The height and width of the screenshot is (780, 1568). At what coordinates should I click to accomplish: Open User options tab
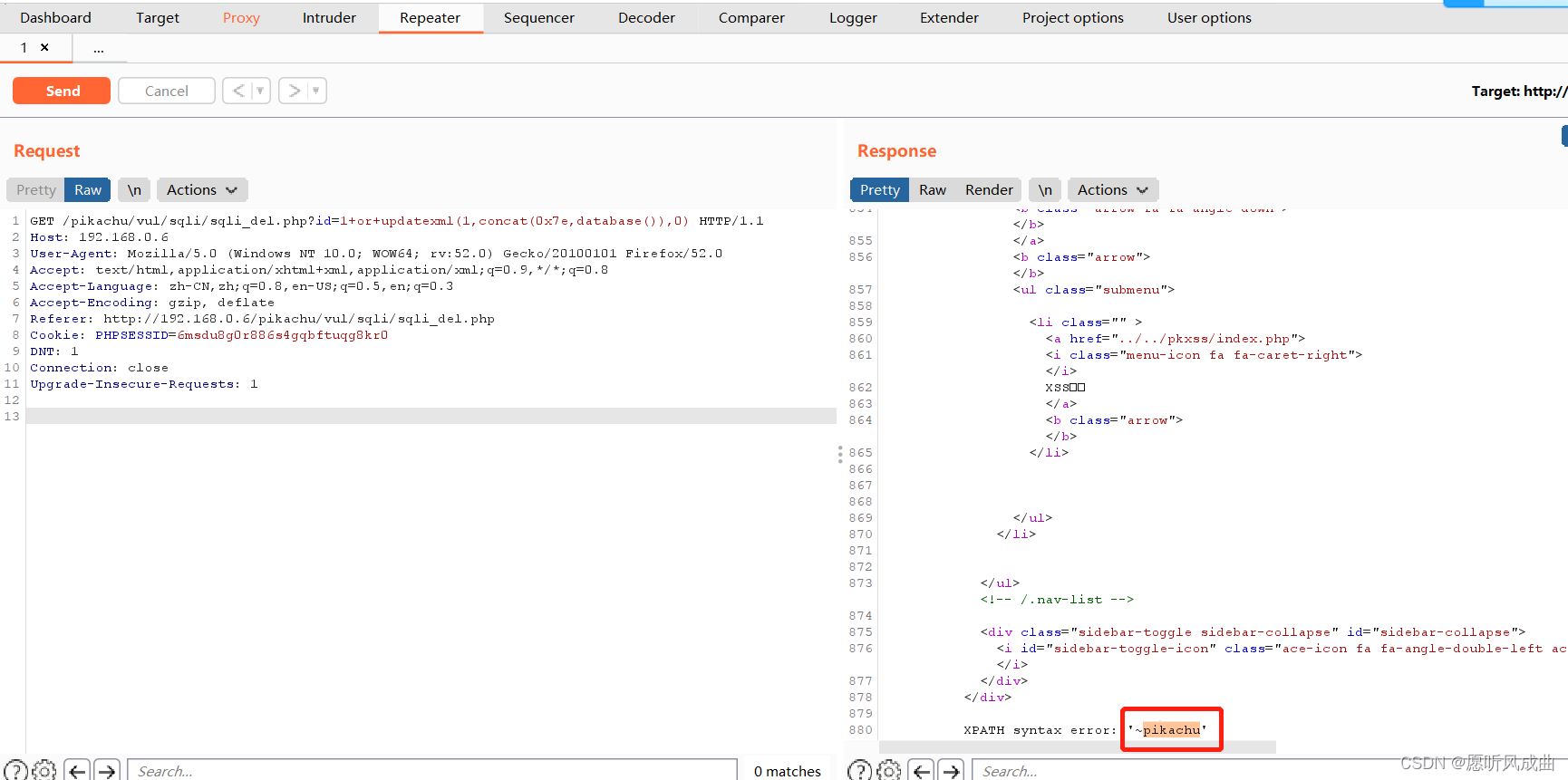pos(1209,17)
